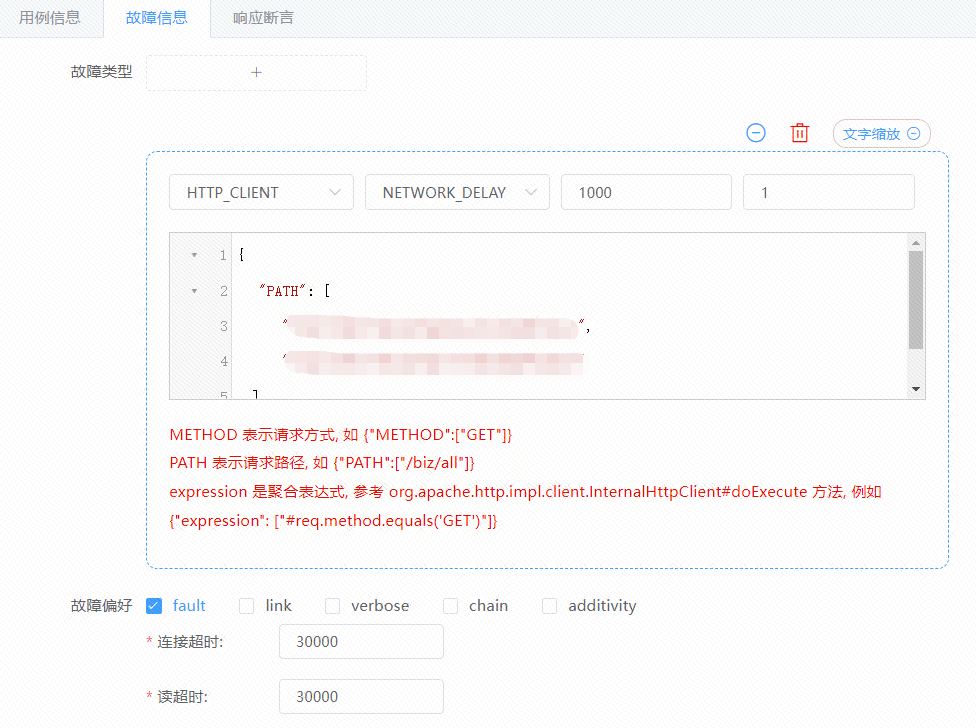This screenshot has width=976, height=728.
Task: Enable the verbose checkbox
Action: coord(332,605)
